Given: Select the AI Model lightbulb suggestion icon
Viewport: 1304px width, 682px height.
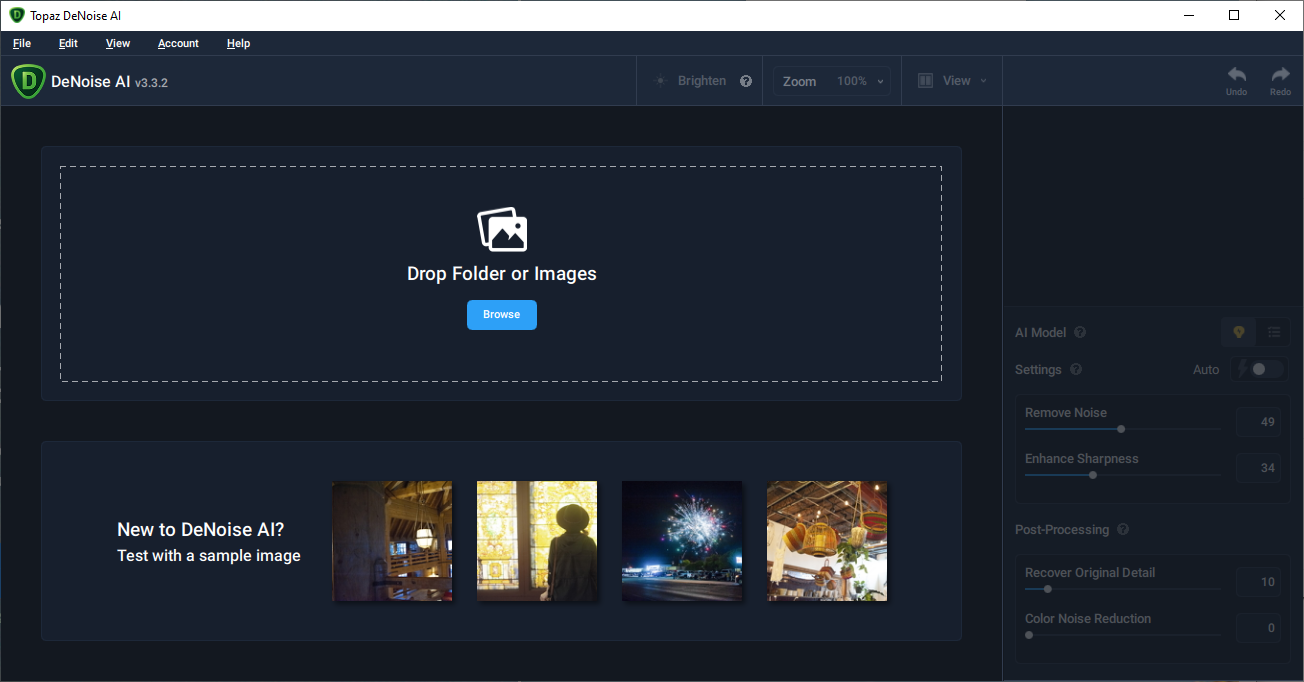Looking at the screenshot, I should (x=1239, y=332).
